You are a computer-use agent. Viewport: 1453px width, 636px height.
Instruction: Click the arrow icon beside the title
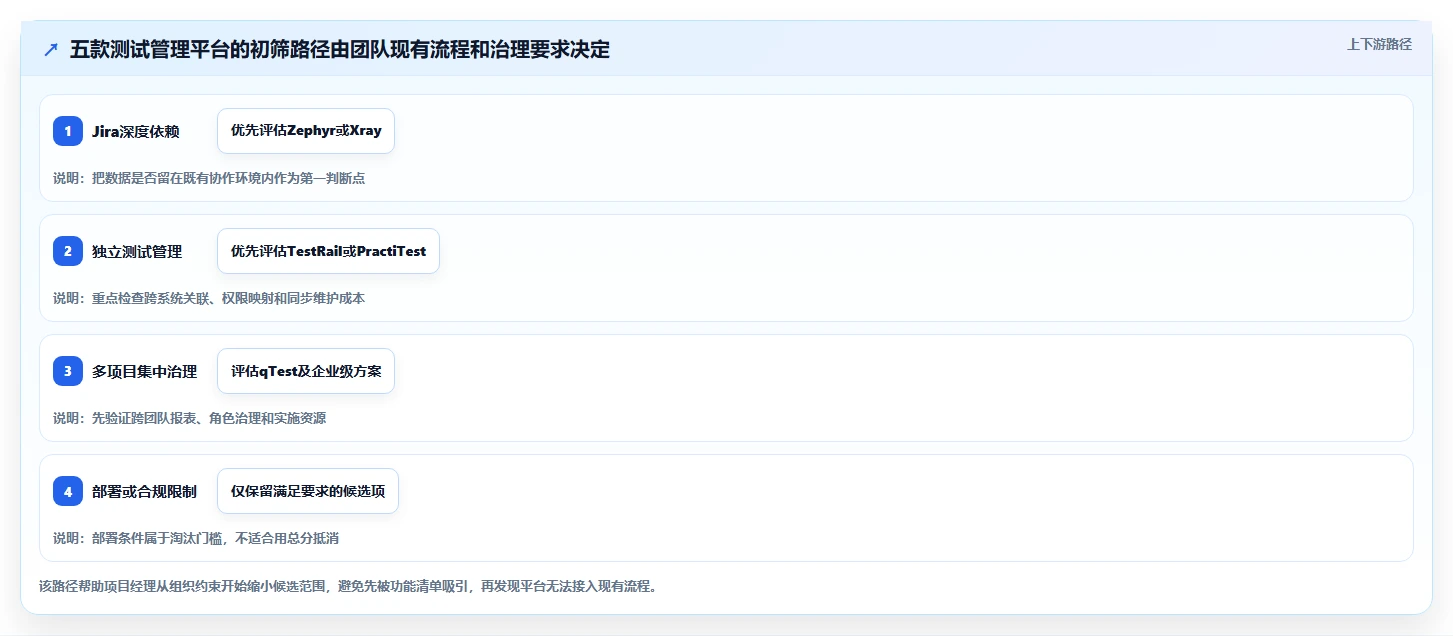click(51, 50)
